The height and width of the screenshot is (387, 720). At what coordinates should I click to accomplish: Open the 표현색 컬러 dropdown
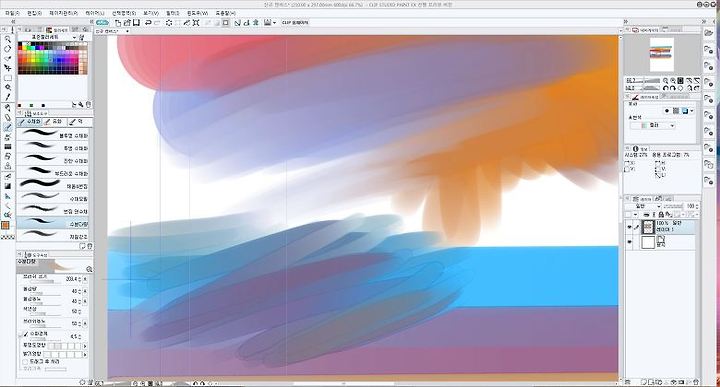tap(653, 125)
